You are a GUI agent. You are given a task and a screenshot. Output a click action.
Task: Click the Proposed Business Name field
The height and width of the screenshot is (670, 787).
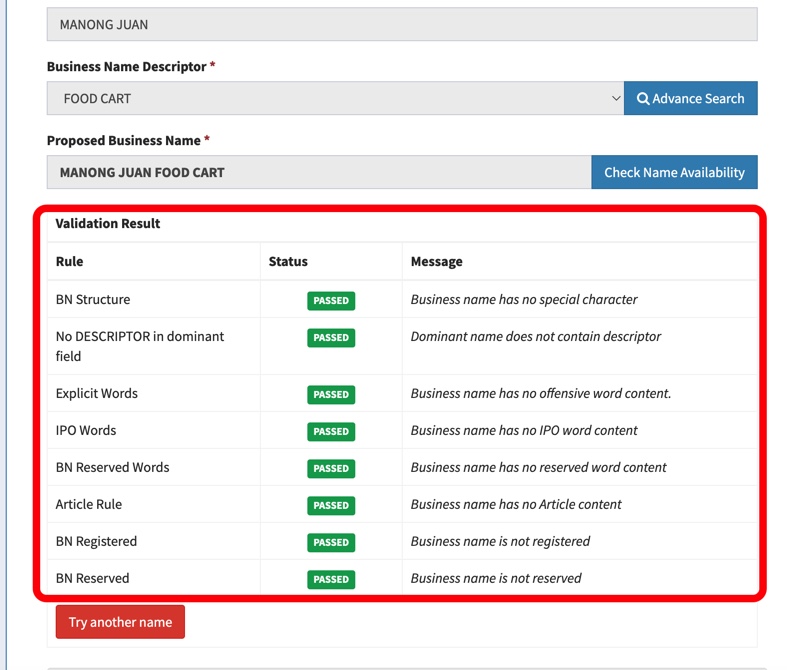coord(318,172)
